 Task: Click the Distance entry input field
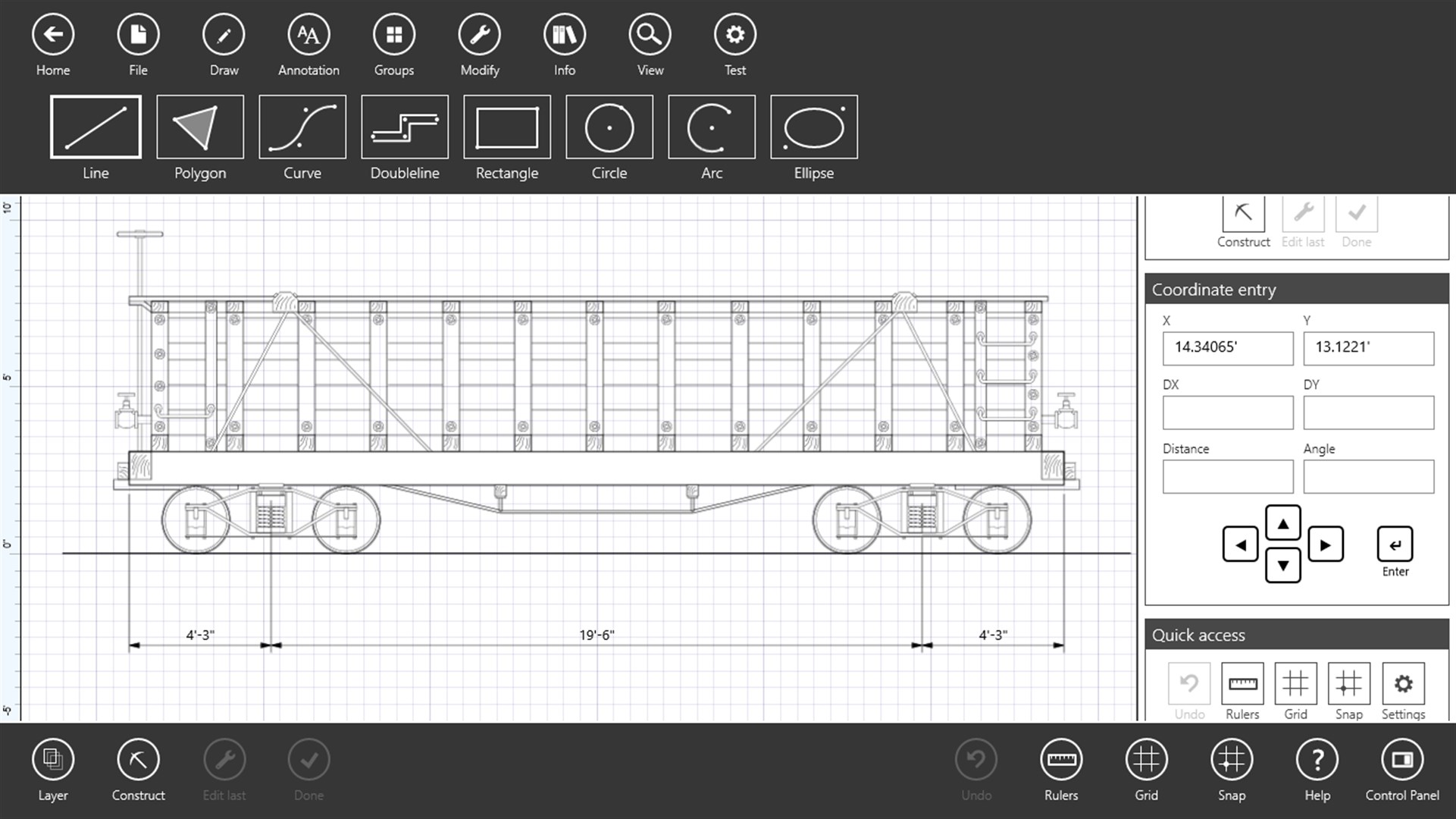[1227, 476]
